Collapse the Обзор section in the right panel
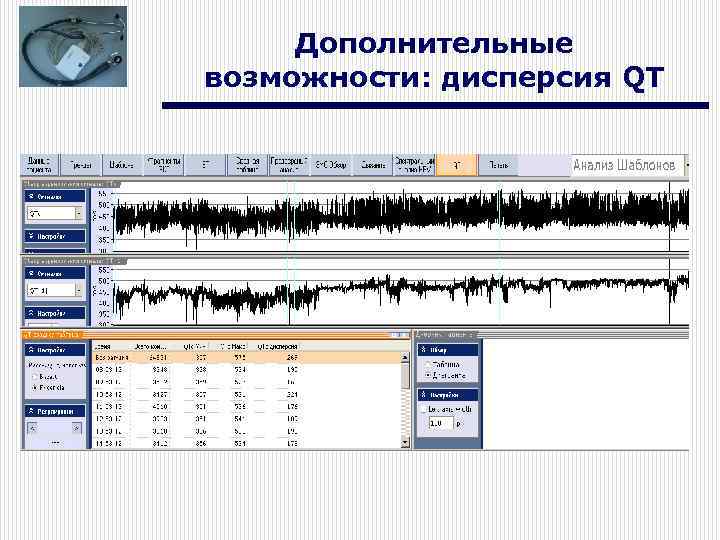Viewport: 720px width, 540px height. coord(448,350)
